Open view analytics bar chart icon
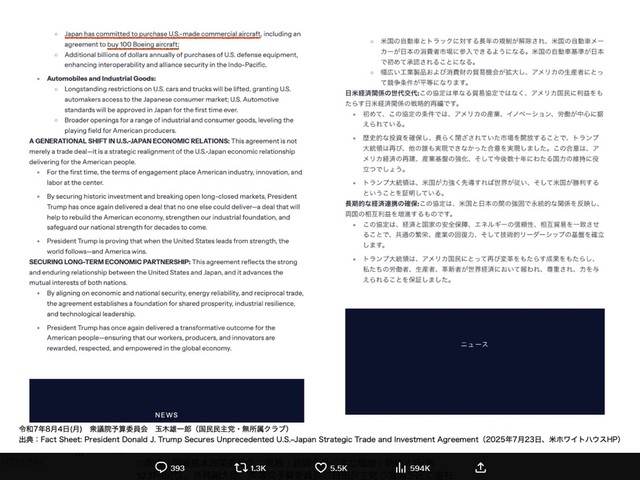The height and width of the screenshot is (480, 640). [x=400, y=467]
